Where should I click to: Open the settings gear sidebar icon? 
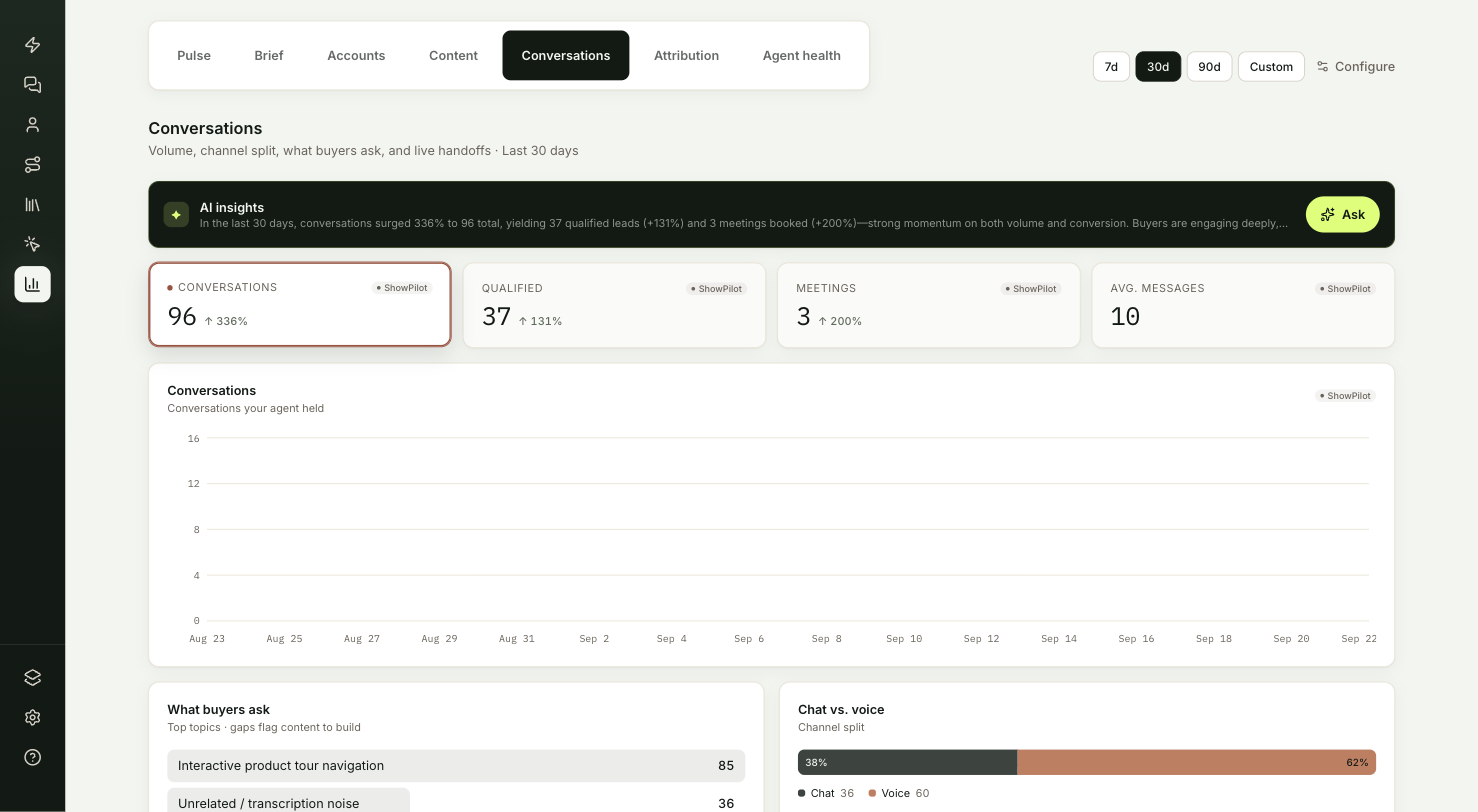(x=32, y=717)
